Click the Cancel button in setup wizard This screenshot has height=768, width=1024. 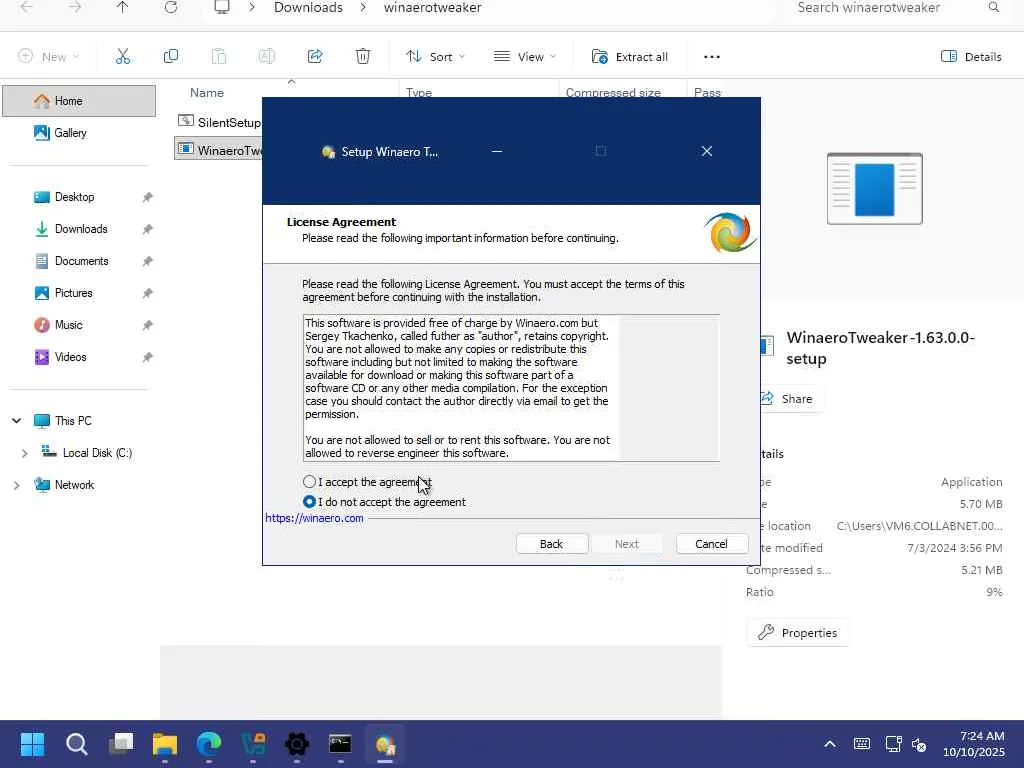tap(711, 544)
